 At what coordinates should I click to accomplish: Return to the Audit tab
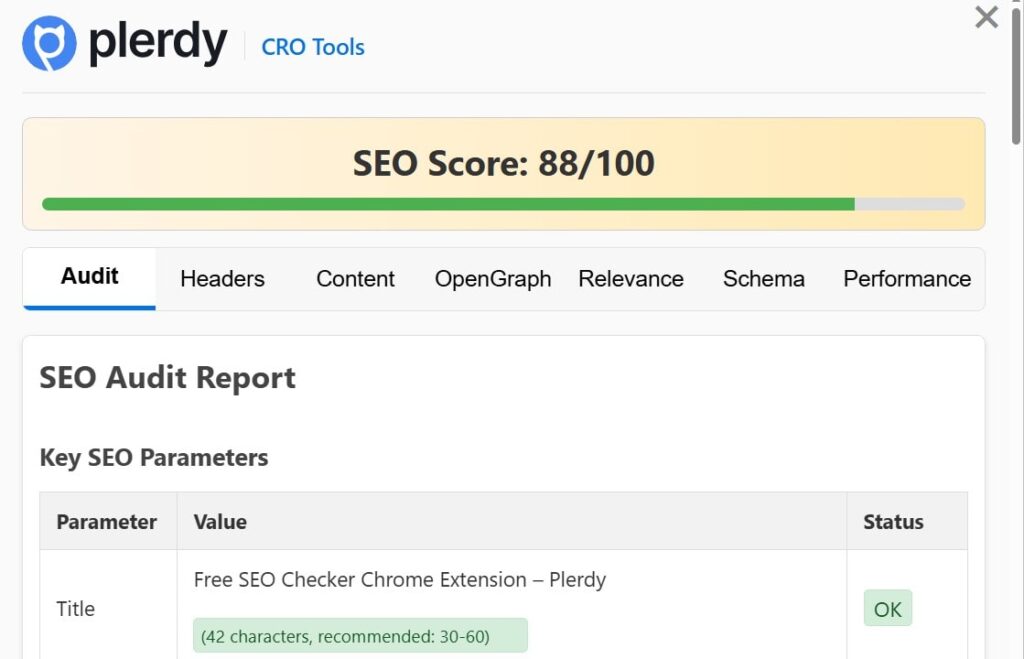pos(89,279)
